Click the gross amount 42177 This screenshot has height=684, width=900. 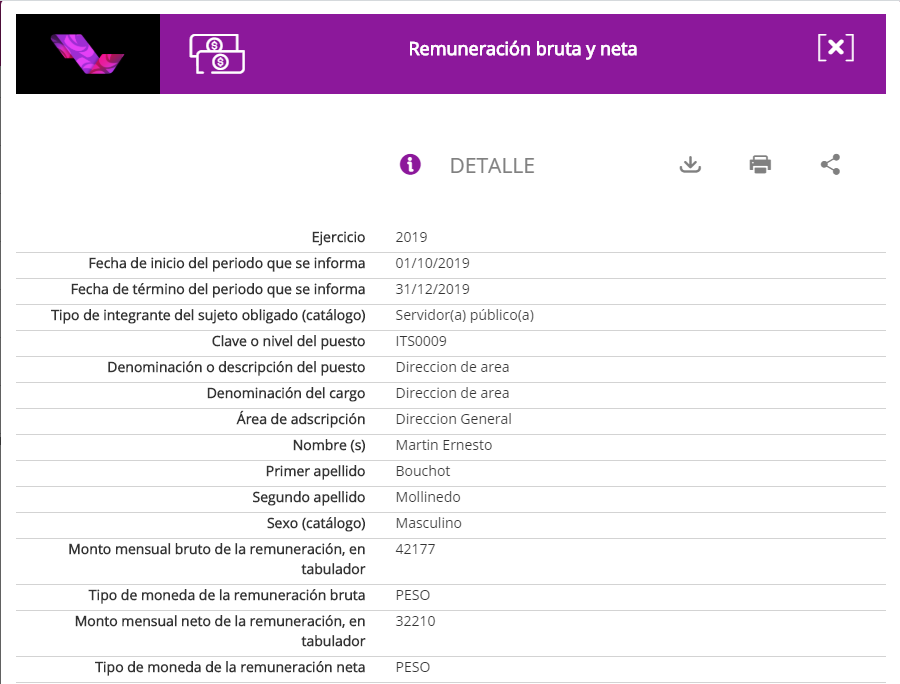[415, 549]
